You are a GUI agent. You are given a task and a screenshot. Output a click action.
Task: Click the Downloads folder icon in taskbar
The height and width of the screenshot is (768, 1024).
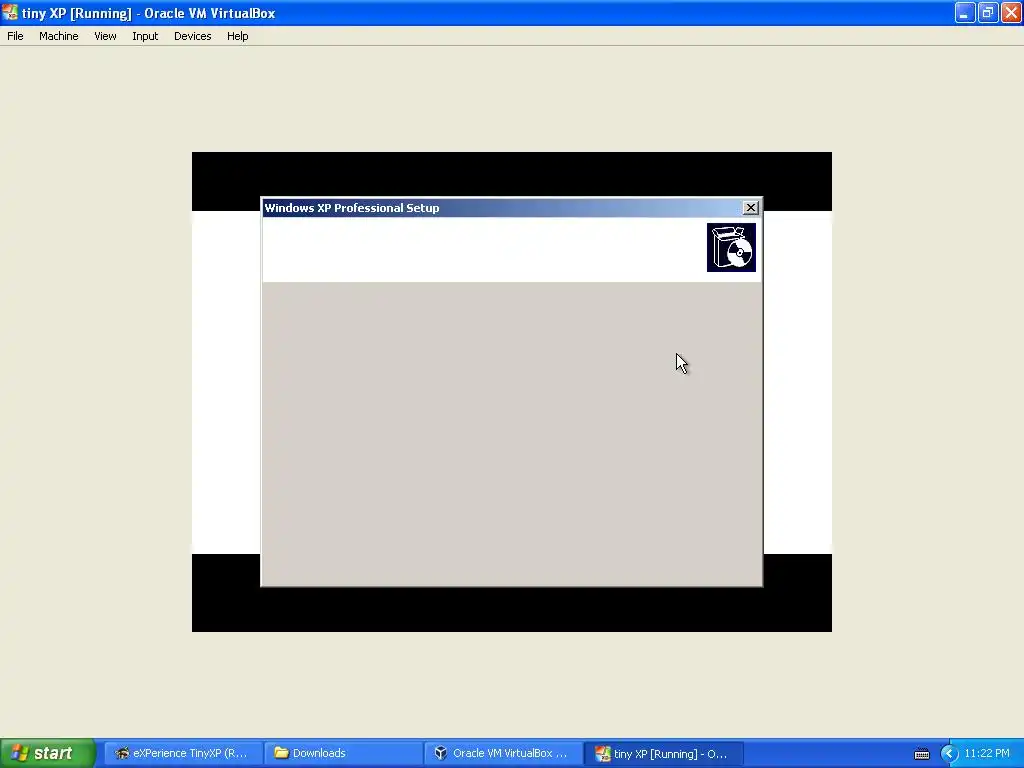coord(281,753)
